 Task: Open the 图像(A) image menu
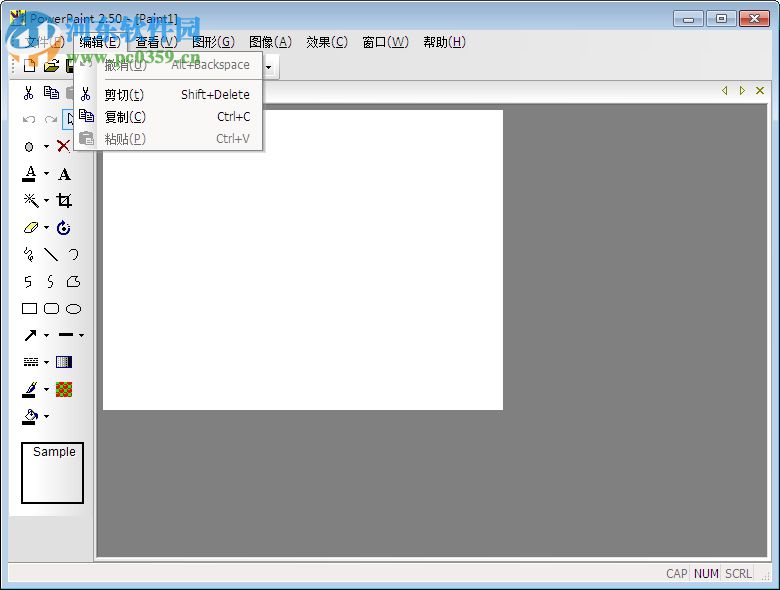(x=270, y=42)
